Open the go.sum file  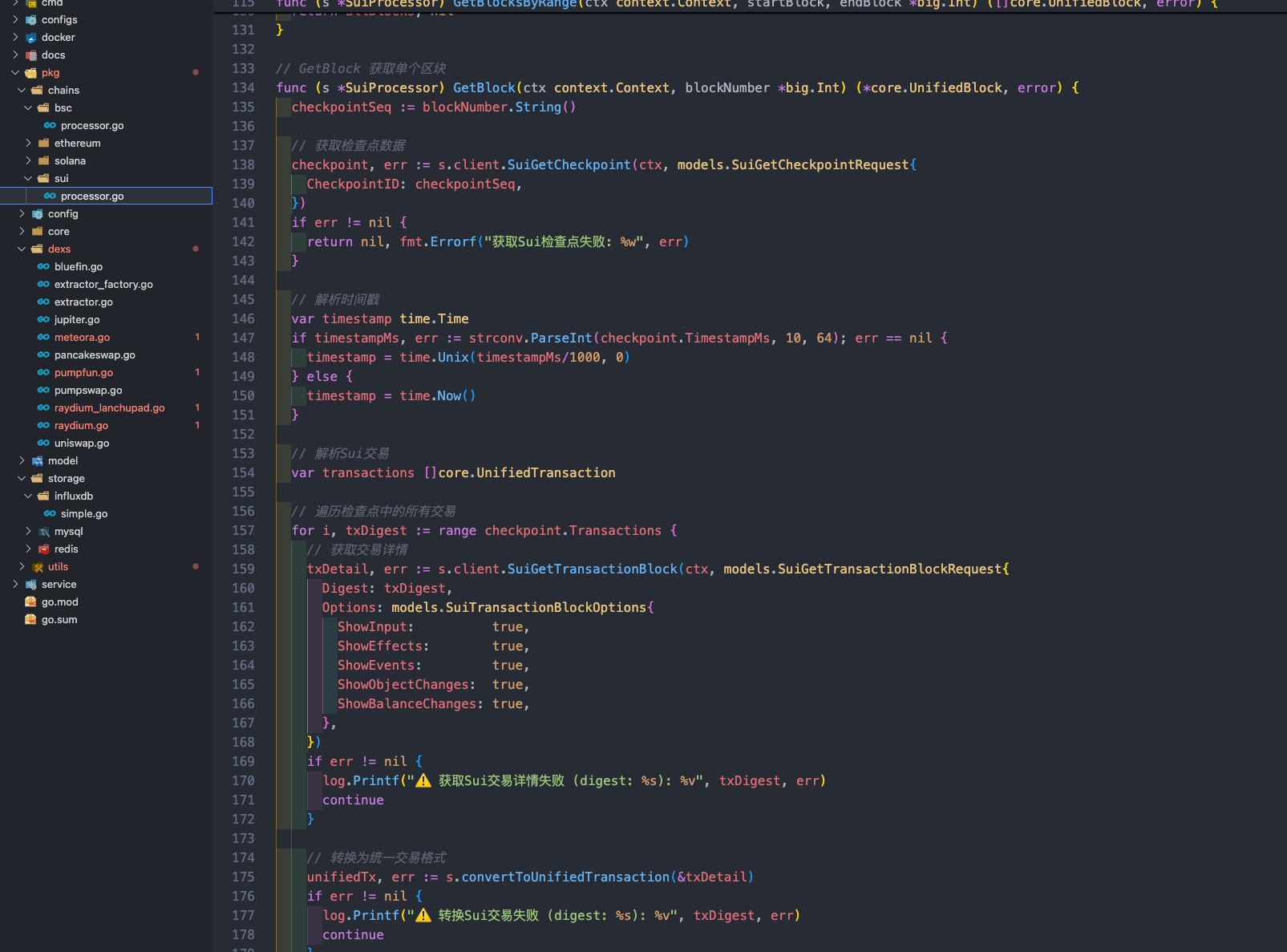tap(59, 620)
